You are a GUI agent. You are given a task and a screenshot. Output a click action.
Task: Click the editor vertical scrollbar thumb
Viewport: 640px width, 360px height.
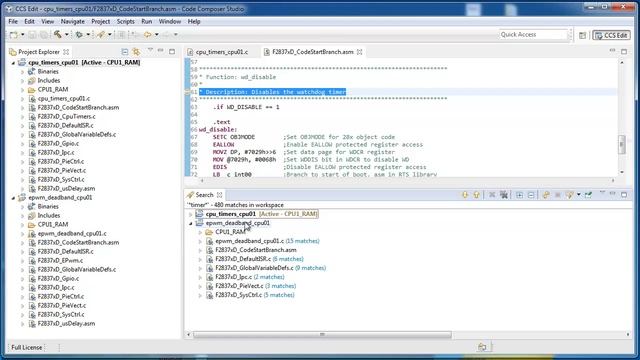(x=622, y=145)
